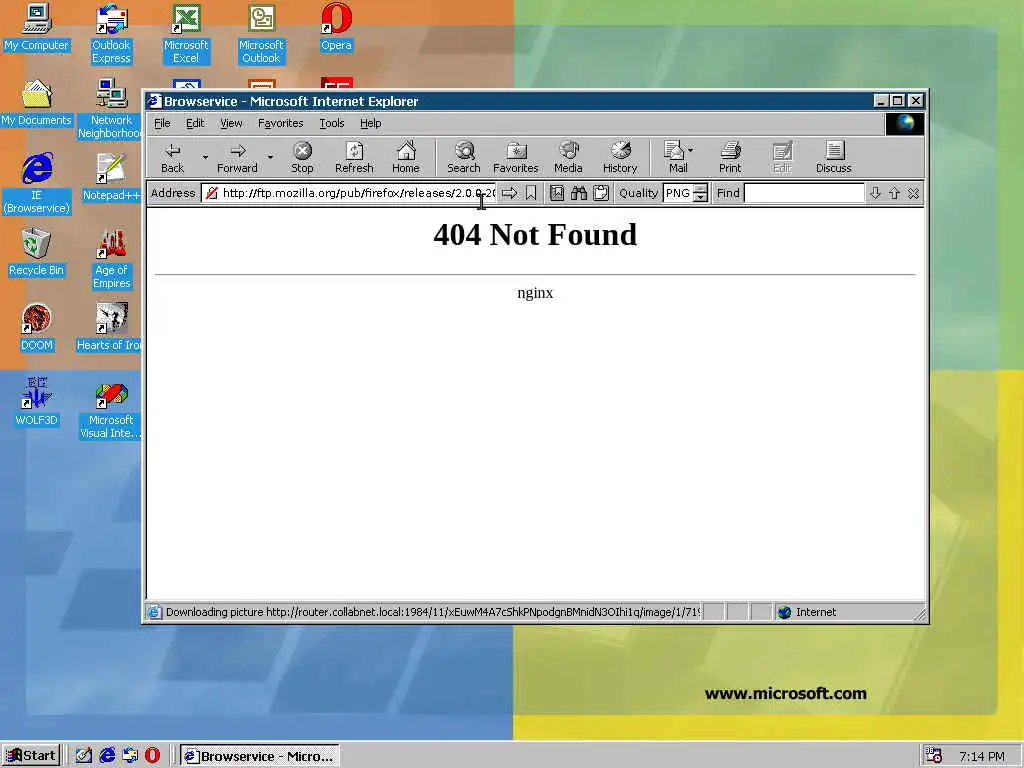Viewport: 1024px width, 768px height.
Task: Click the 'Downloading picture' status bar text
Action: click(433, 613)
